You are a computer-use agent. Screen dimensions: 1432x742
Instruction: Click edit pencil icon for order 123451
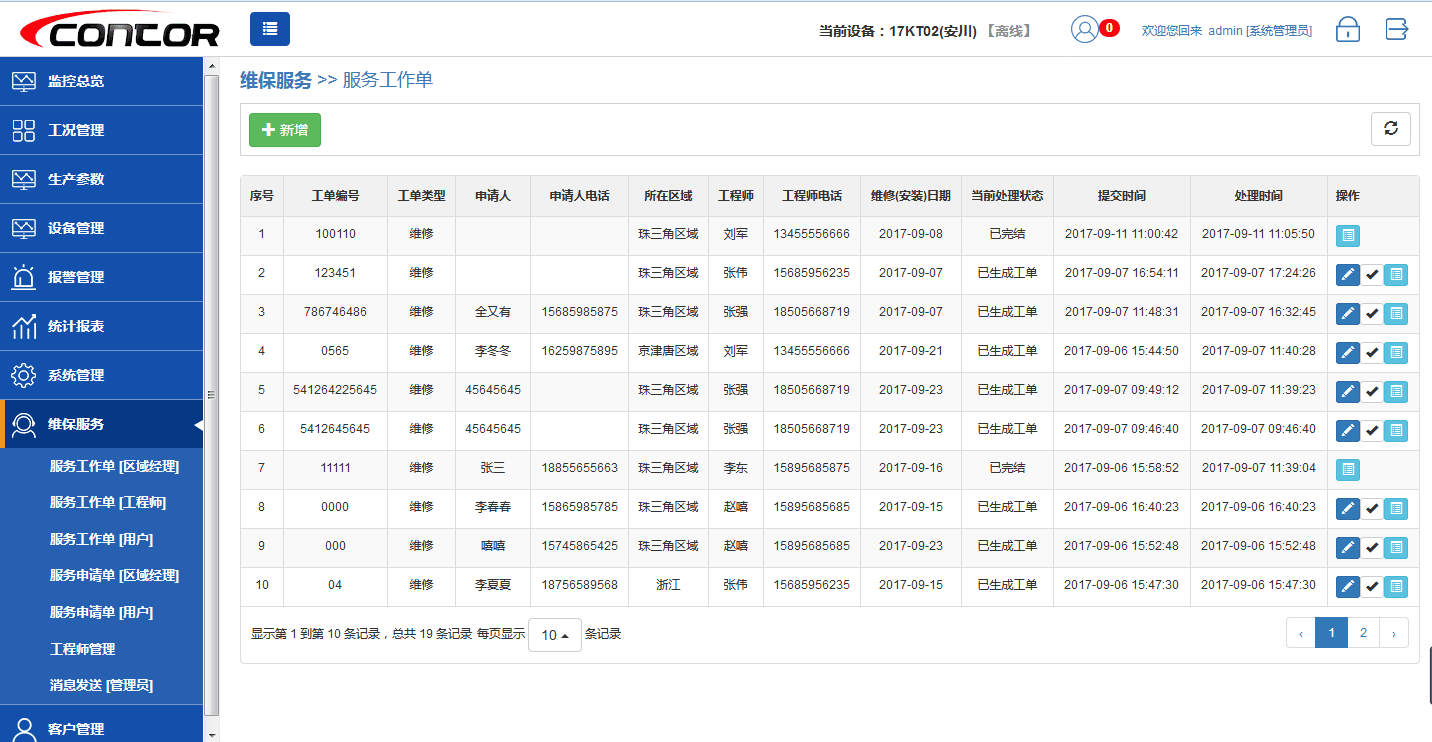pyautogui.click(x=1348, y=274)
